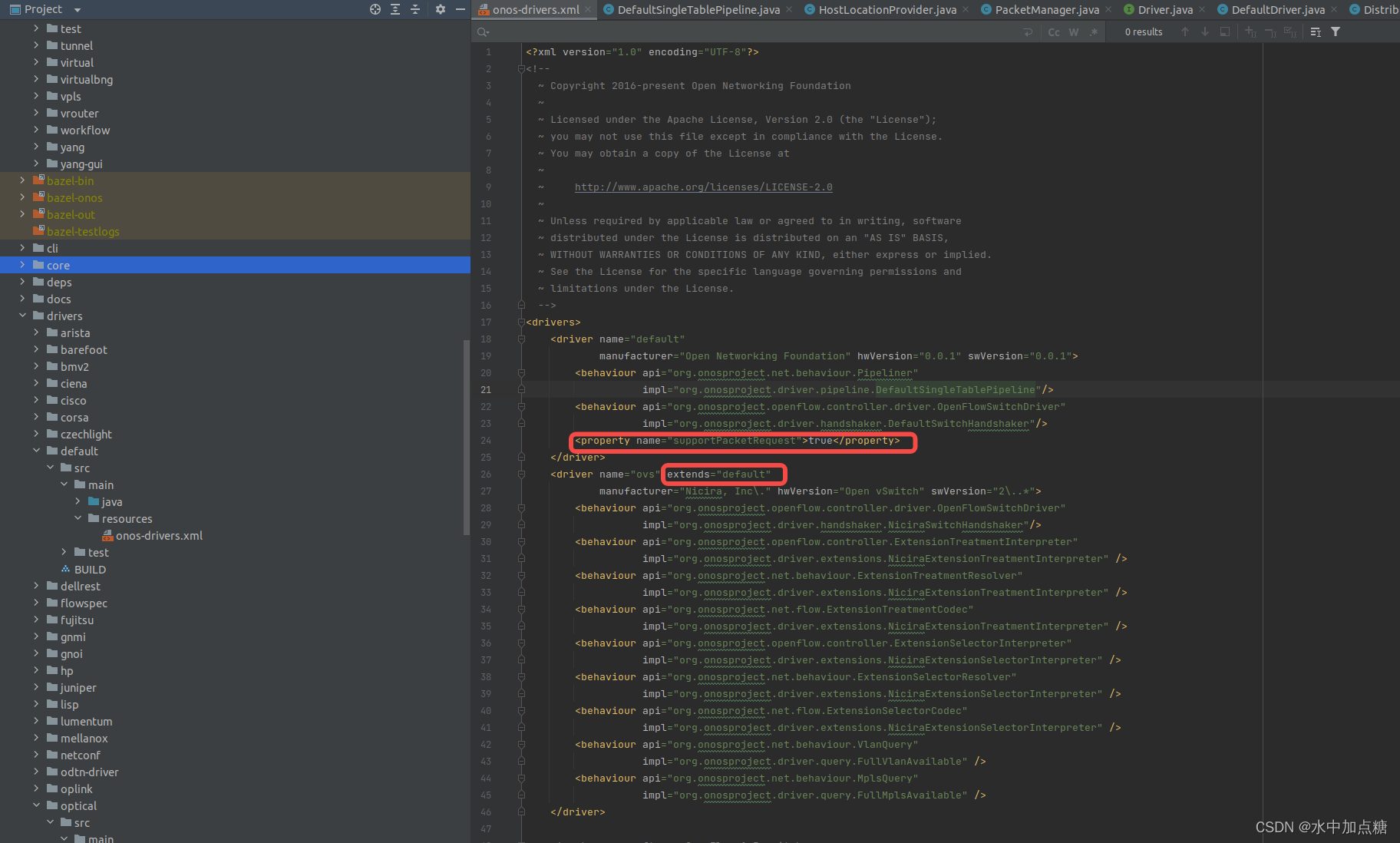
Task: Click the search filter funnel icon
Action: point(1336,31)
